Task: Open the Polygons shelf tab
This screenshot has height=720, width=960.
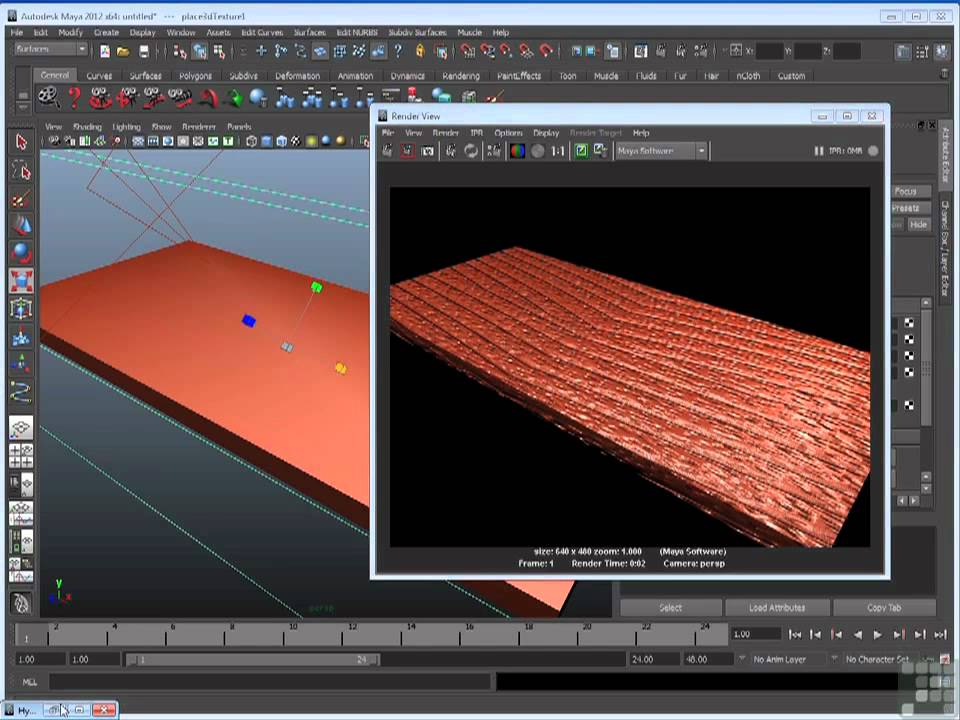Action: point(195,76)
